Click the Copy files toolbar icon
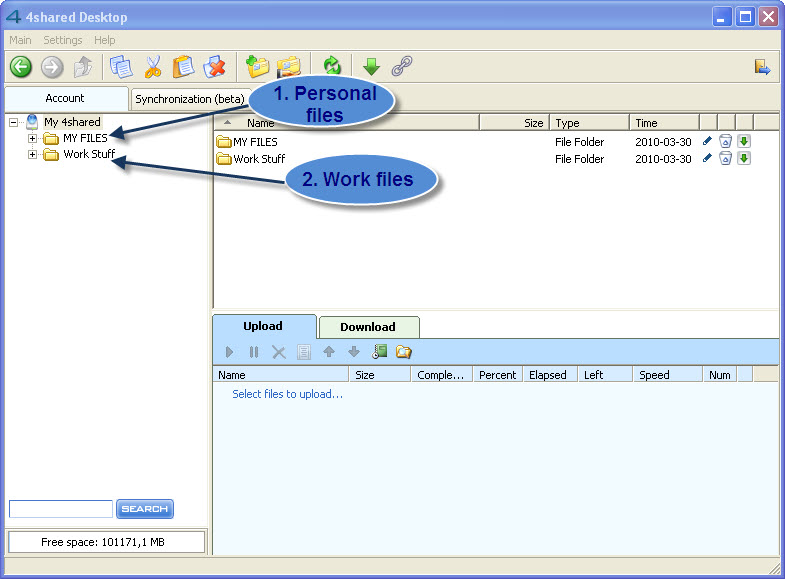Screen dimensions: 785x579 121,67
